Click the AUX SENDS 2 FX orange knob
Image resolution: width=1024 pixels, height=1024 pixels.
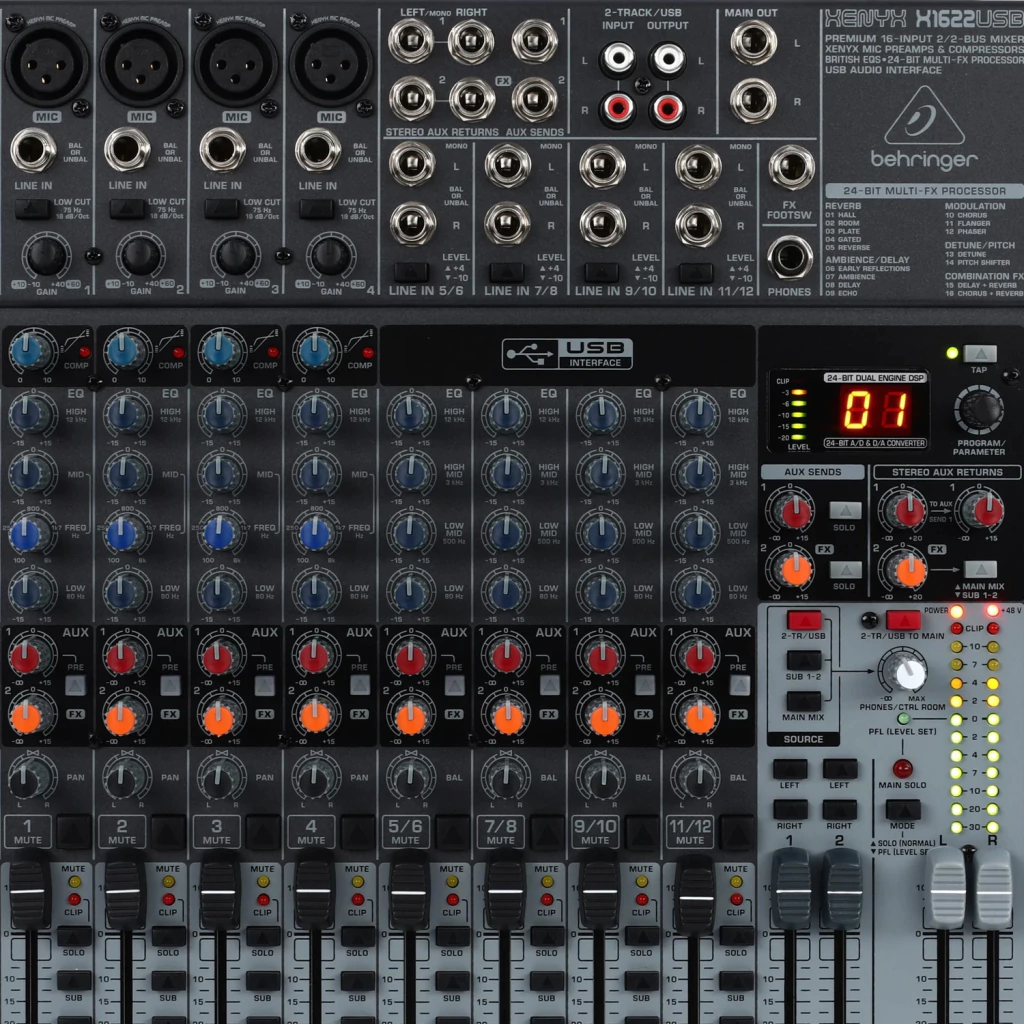click(795, 570)
